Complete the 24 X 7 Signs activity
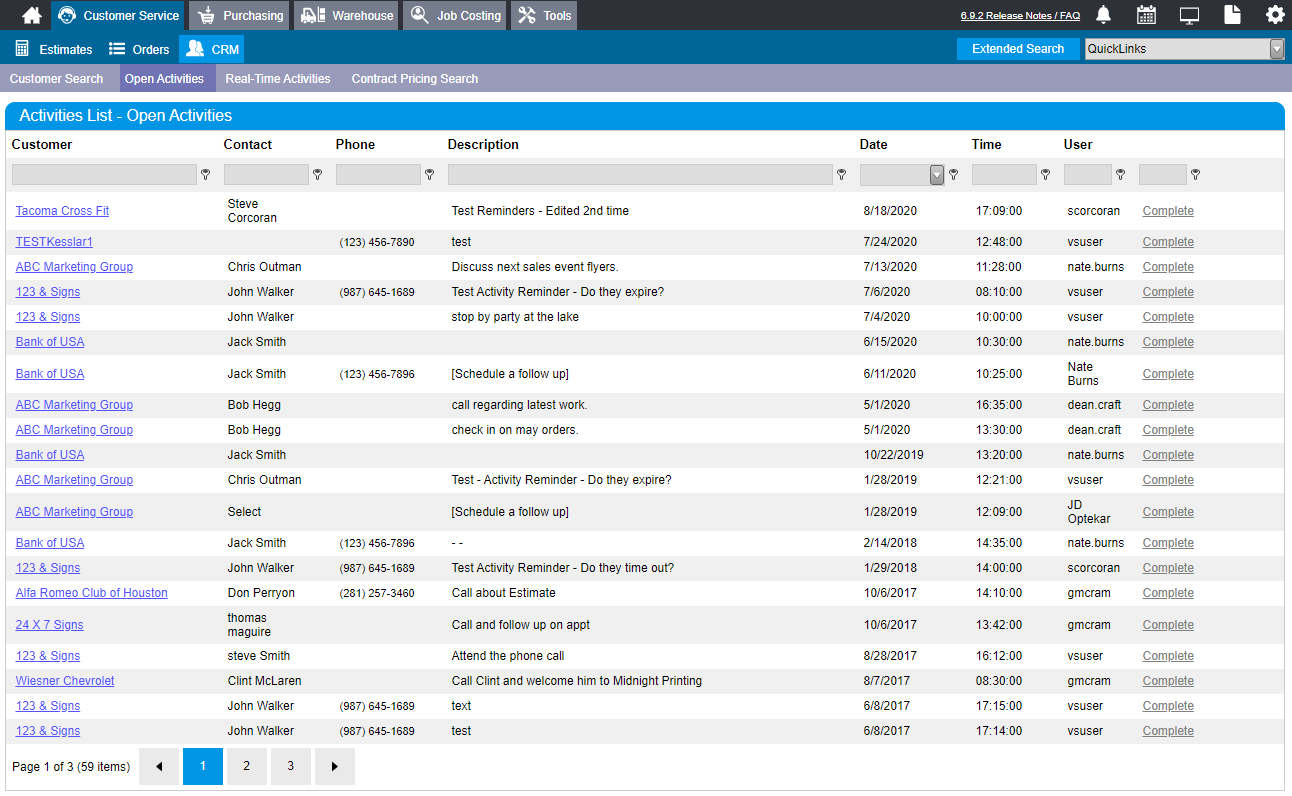1292x796 pixels. coord(1168,625)
